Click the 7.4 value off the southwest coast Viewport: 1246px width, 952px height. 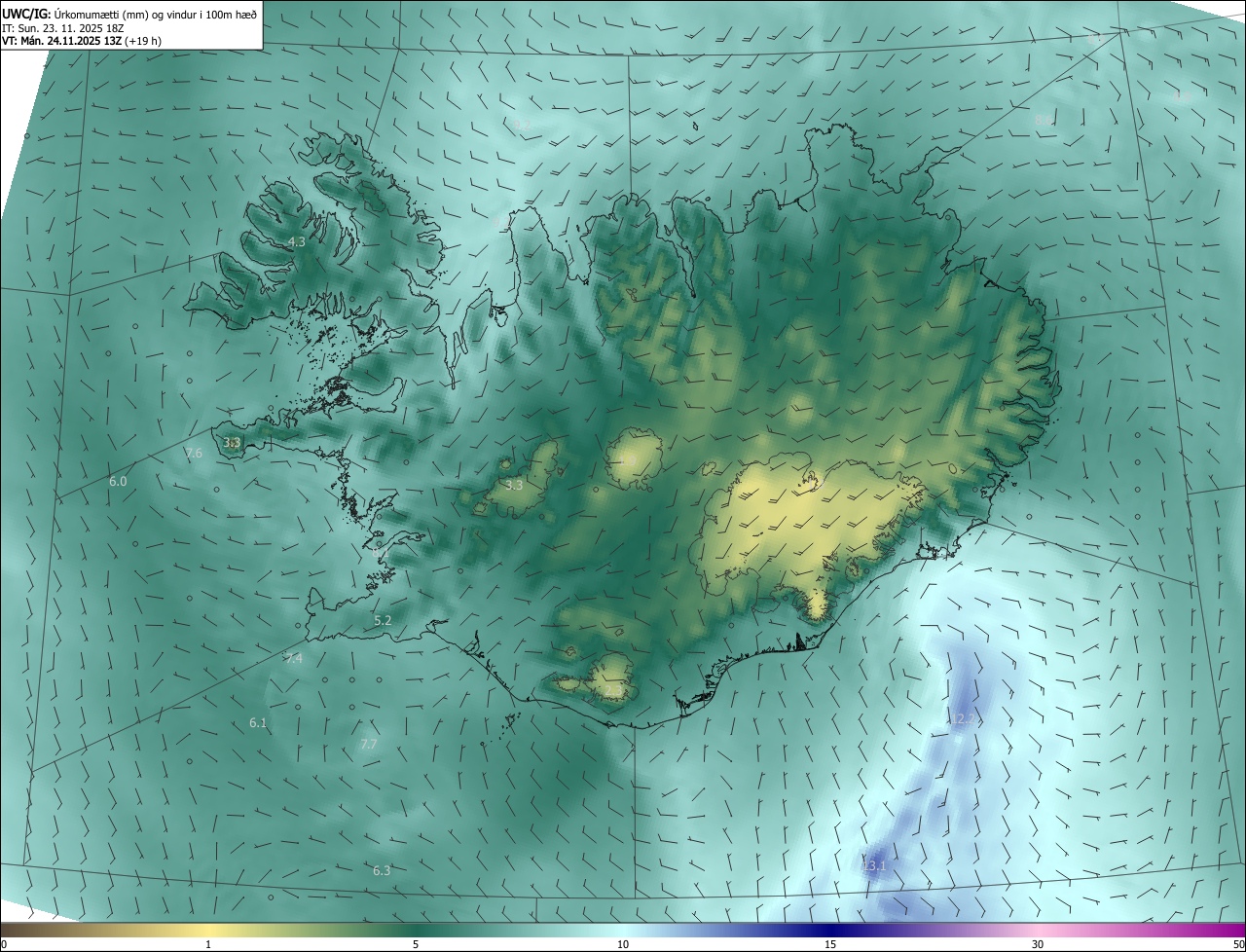tap(294, 659)
